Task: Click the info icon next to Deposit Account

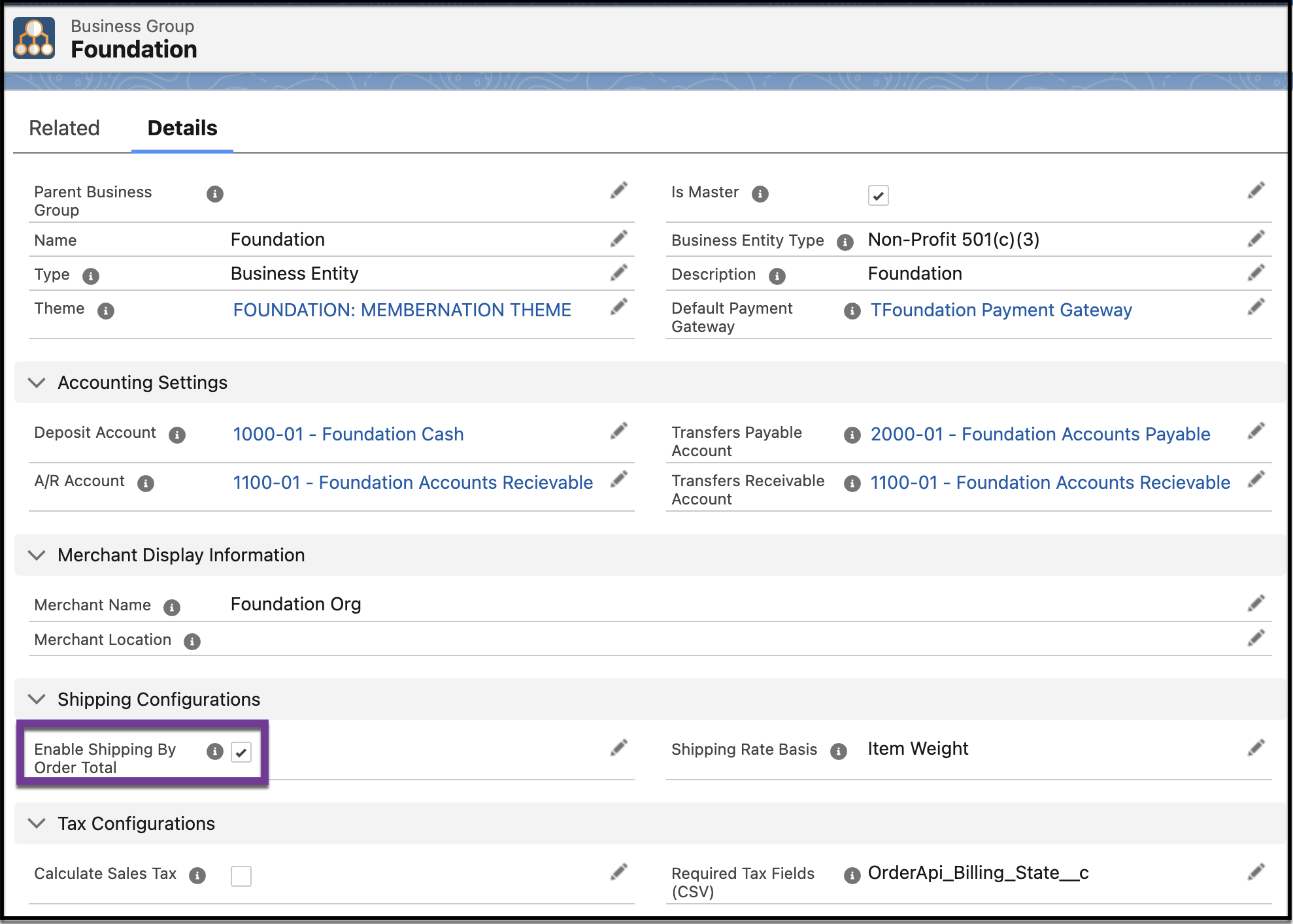Action: [x=176, y=436]
